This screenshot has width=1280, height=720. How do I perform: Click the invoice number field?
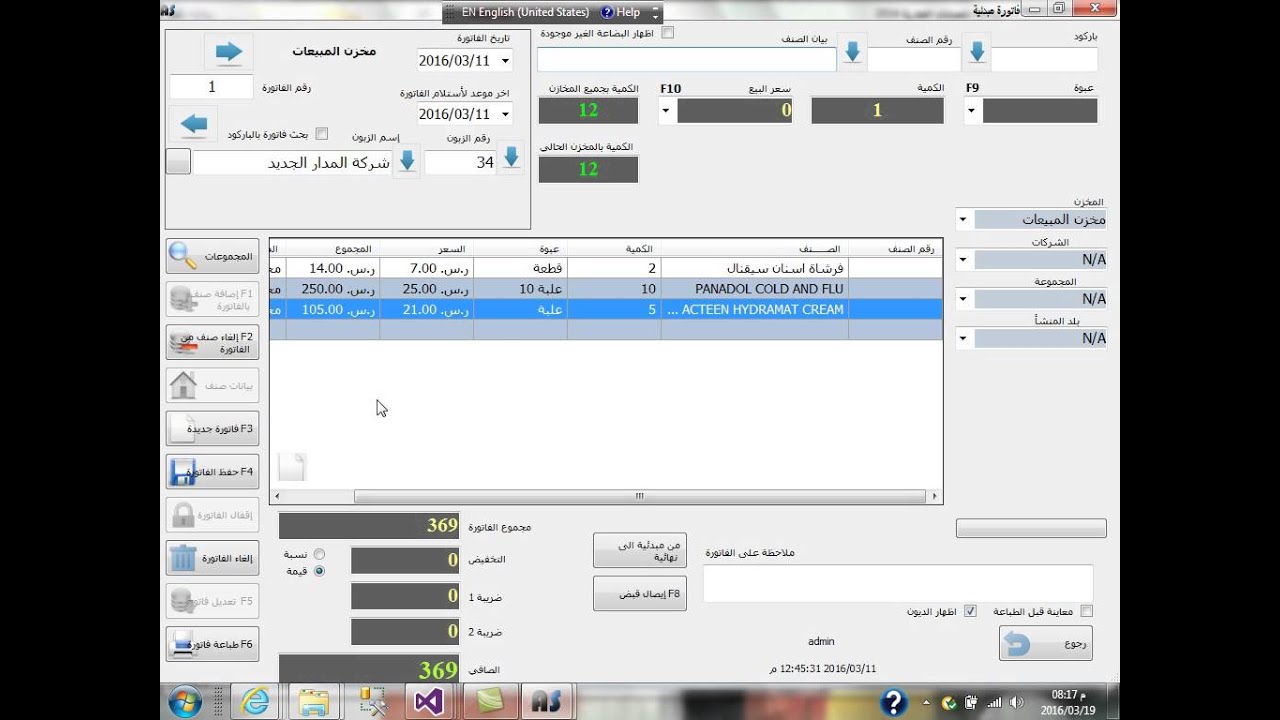212,87
